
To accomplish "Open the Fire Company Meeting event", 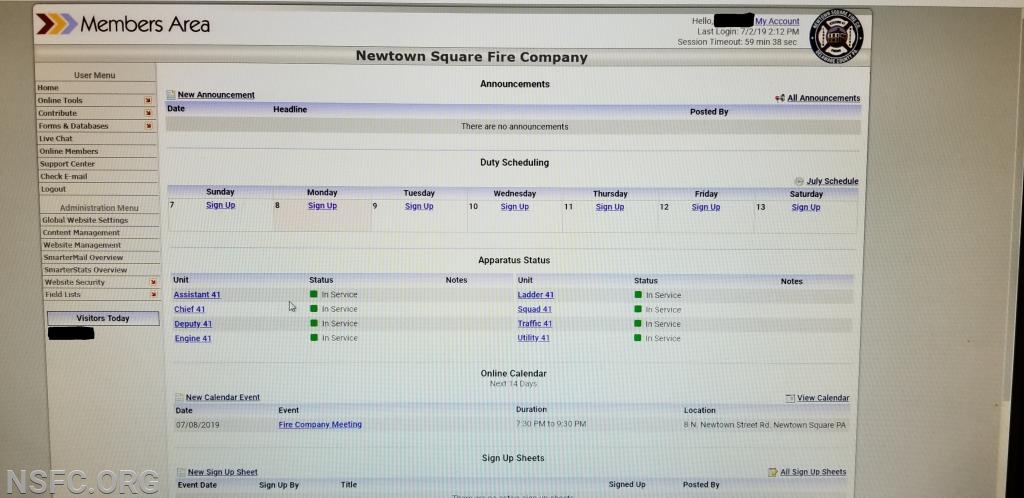I will click(x=320, y=425).
